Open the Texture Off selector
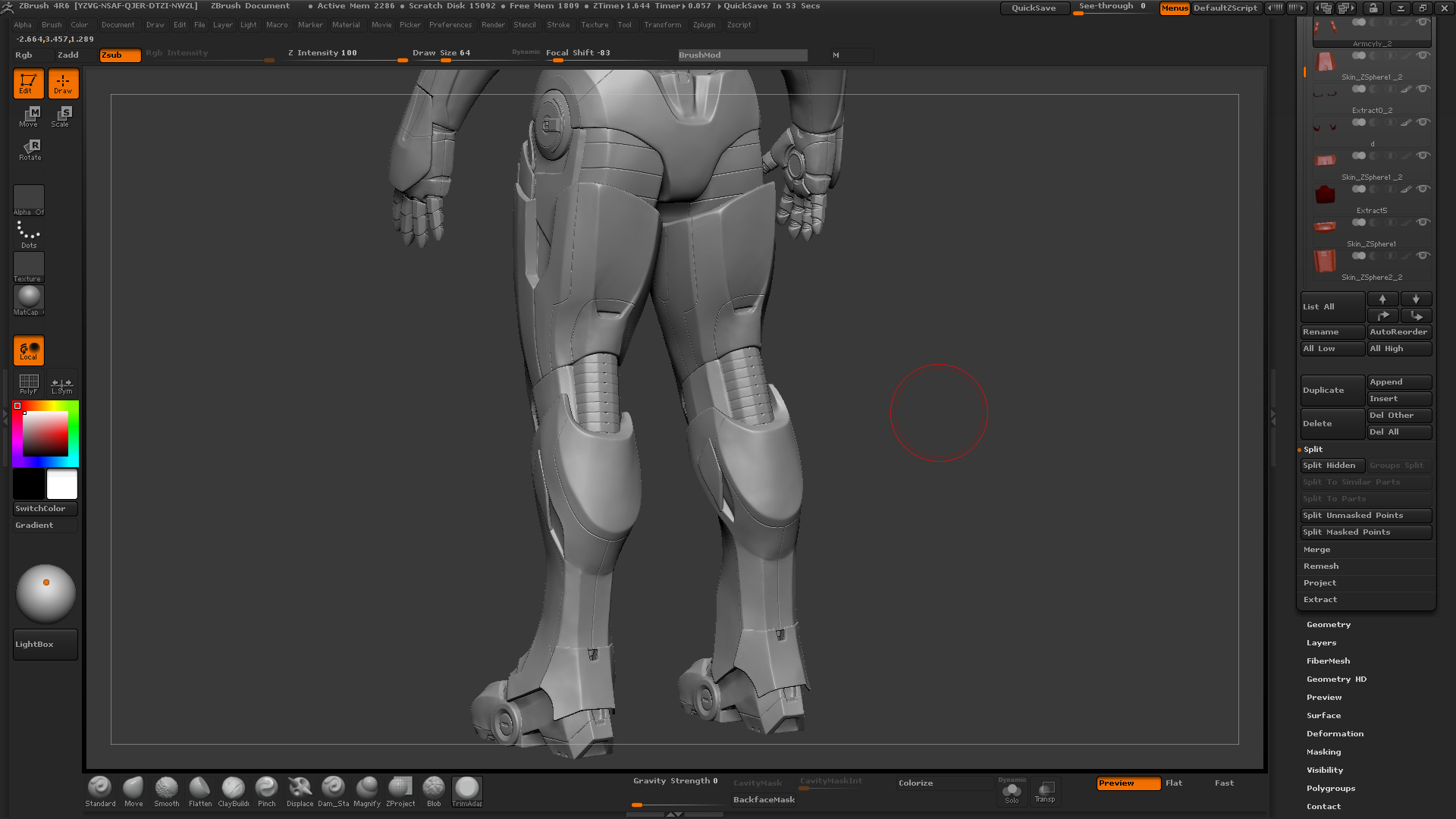The height and width of the screenshot is (819, 1456). pyautogui.click(x=29, y=268)
